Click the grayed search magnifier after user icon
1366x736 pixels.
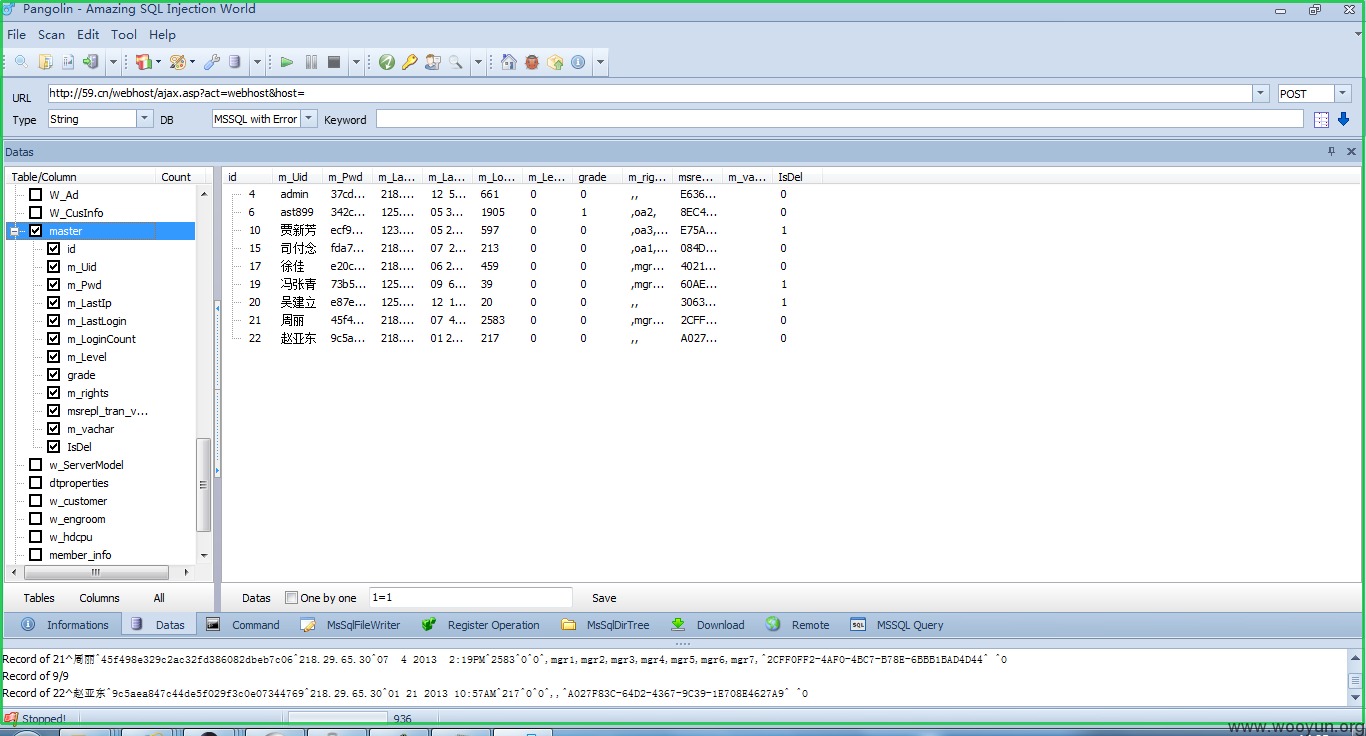[x=456, y=62]
